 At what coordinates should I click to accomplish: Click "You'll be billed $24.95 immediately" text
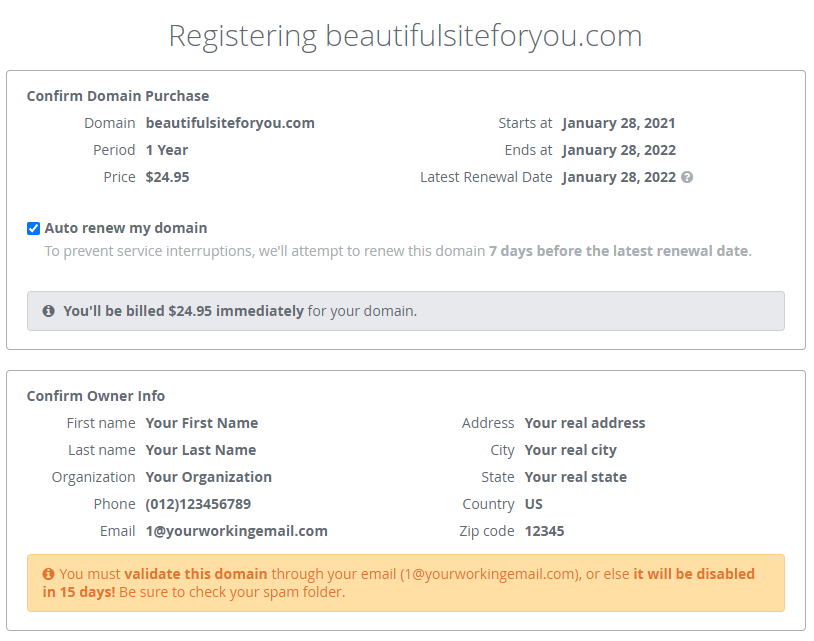[x=183, y=311]
